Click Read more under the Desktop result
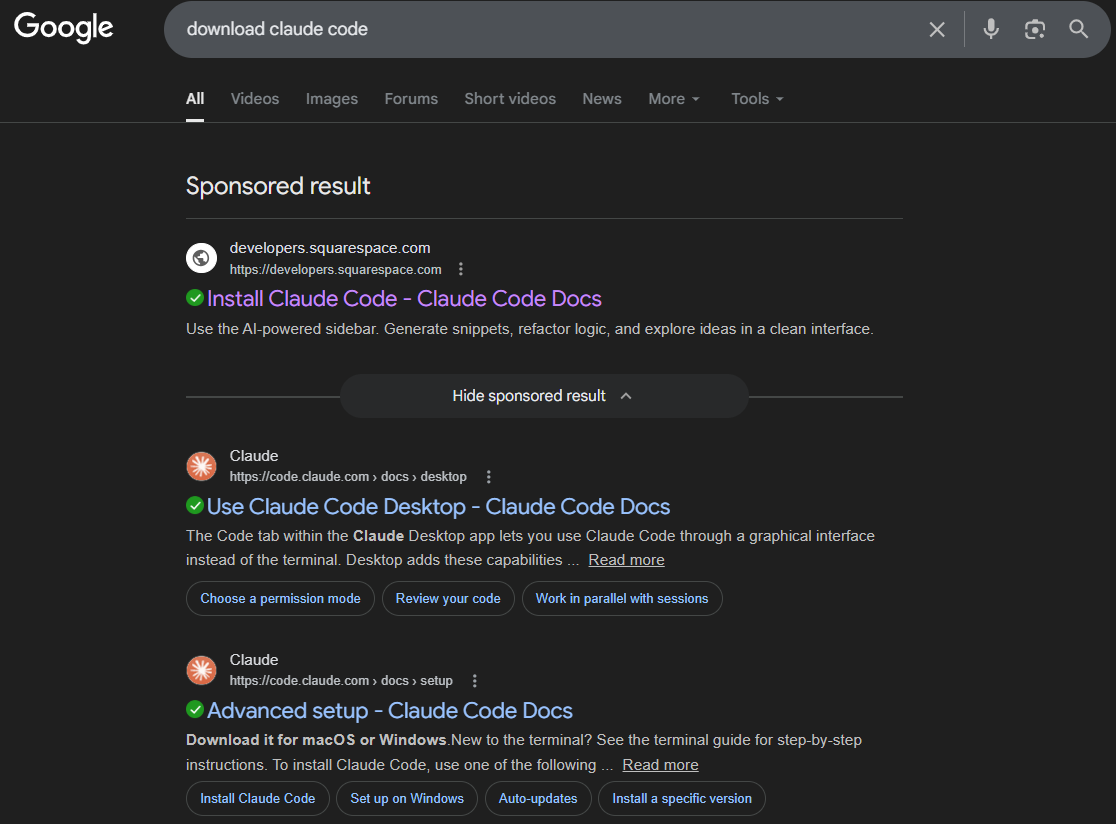The width and height of the screenshot is (1116, 824). pyautogui.click(x=626, y=559)
